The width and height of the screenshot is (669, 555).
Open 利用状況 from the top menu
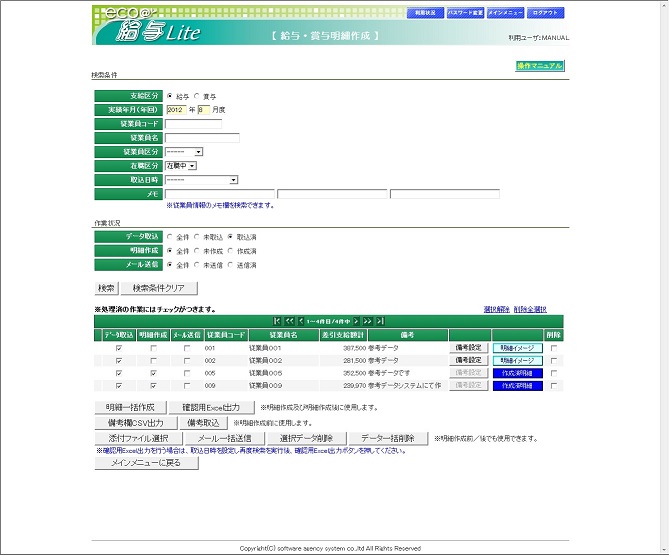point(425,13)
